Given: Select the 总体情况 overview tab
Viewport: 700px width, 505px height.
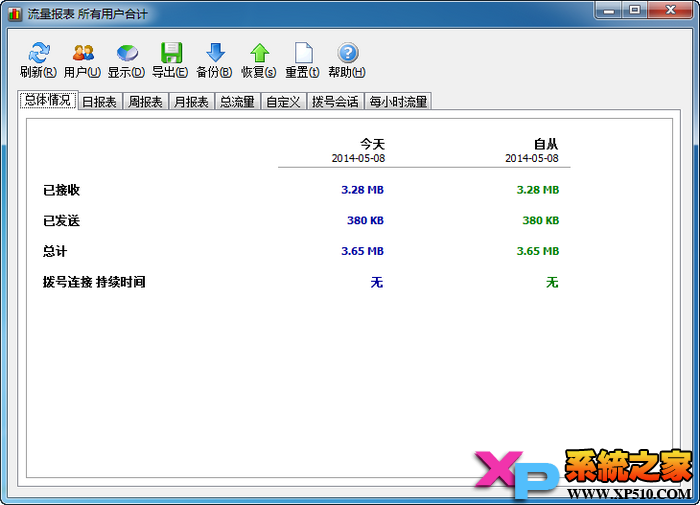Looking at the screenshot, I should click(48, 100).
